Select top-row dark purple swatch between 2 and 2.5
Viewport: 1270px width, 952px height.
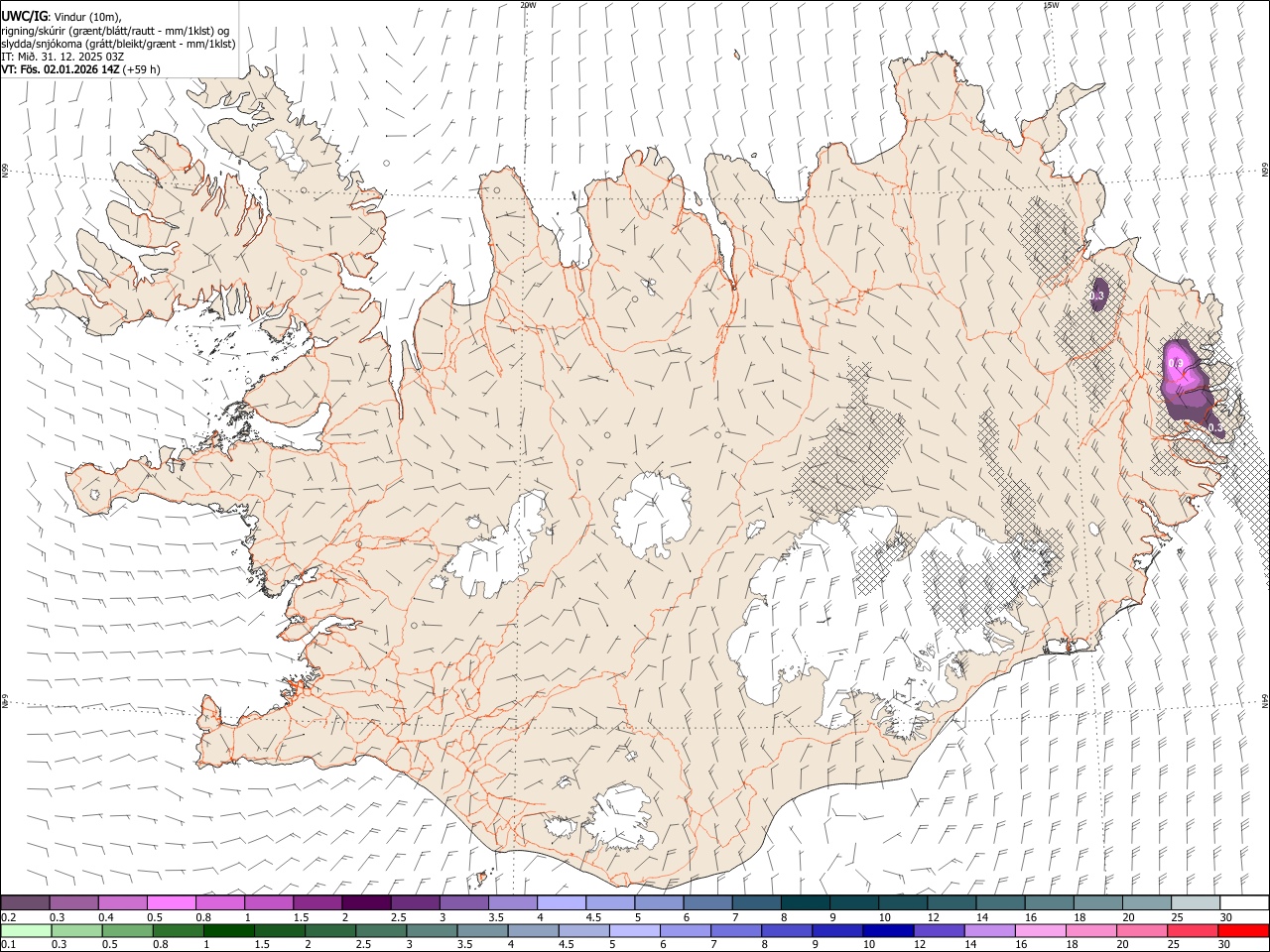click(366, 902)
